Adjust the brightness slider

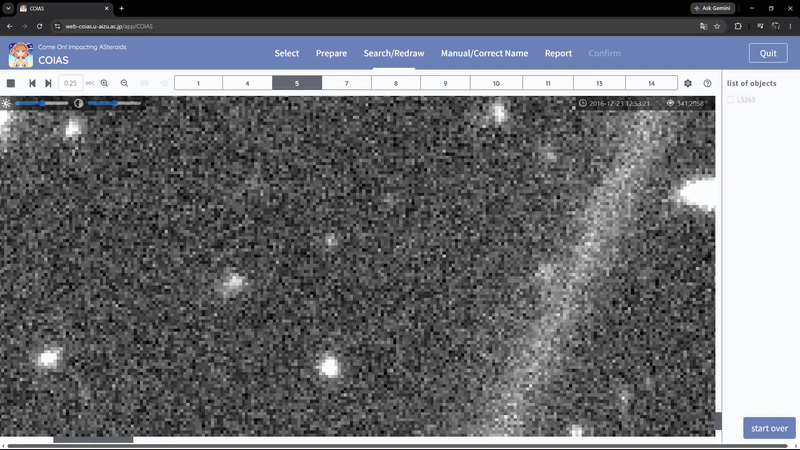pos(42,103)
